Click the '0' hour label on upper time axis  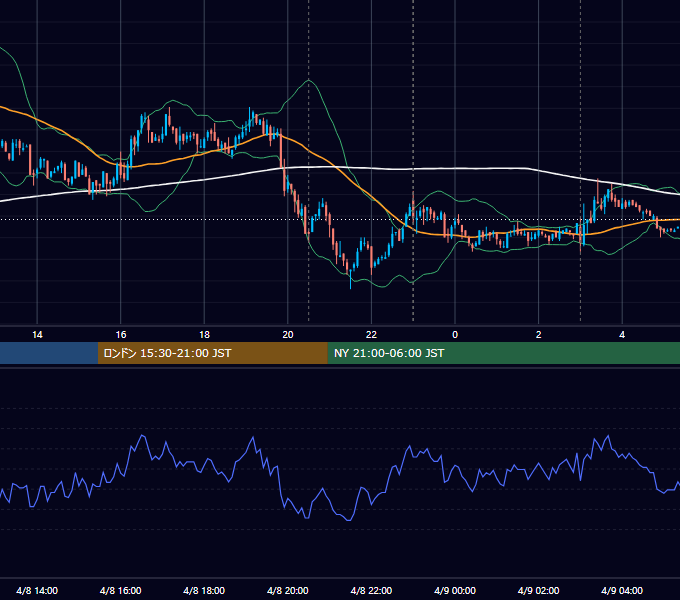(455, 335)
